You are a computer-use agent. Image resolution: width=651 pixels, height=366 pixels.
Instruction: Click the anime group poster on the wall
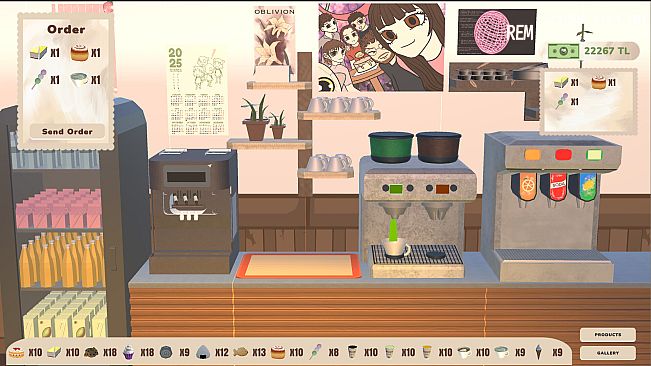[382, 47]
